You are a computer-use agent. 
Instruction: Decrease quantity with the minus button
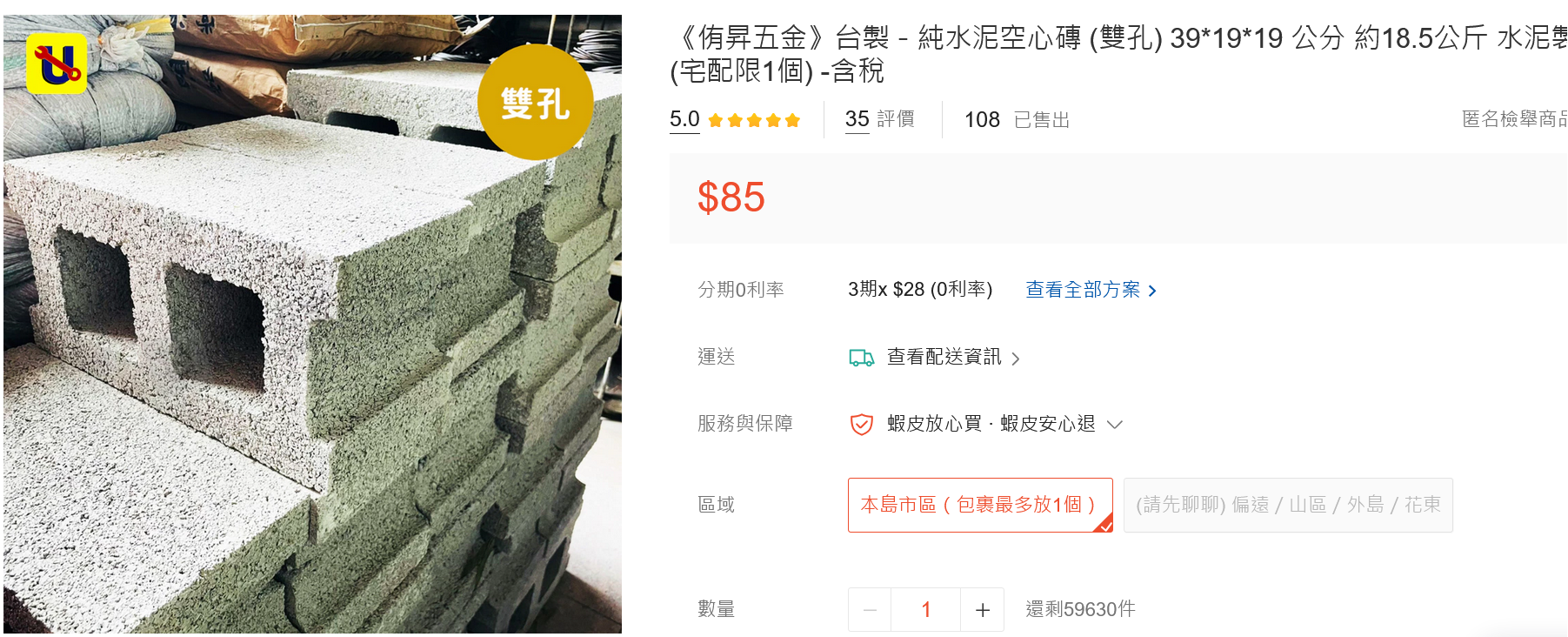(x=870, y=610)
